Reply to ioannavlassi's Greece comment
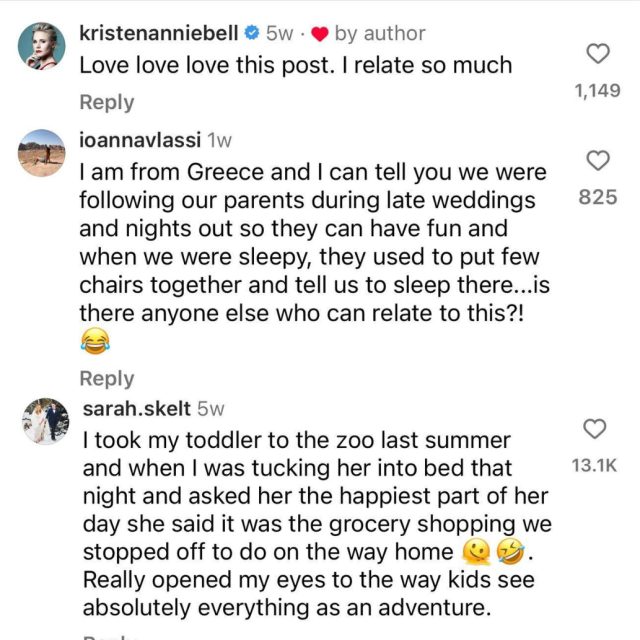The width and height of the screenshot is (640, 640). (106, 378)
